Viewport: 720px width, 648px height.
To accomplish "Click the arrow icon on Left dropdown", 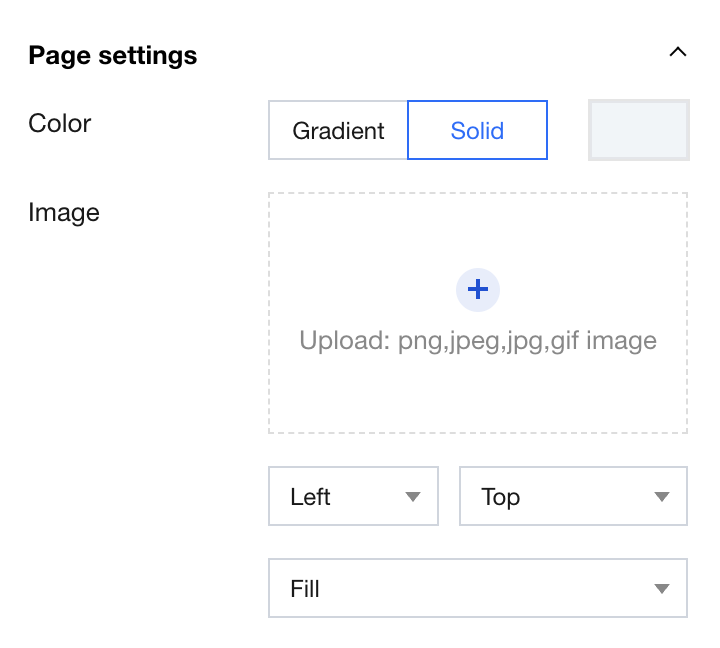I will pyautogui.click(x=412, y=497).
